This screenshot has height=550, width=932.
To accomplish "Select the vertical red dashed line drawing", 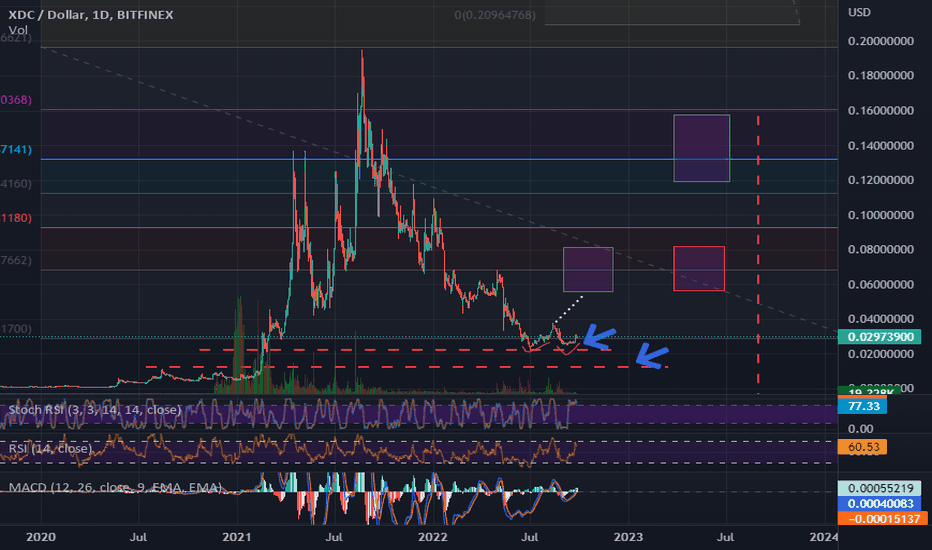I will [x=758, y=254].
